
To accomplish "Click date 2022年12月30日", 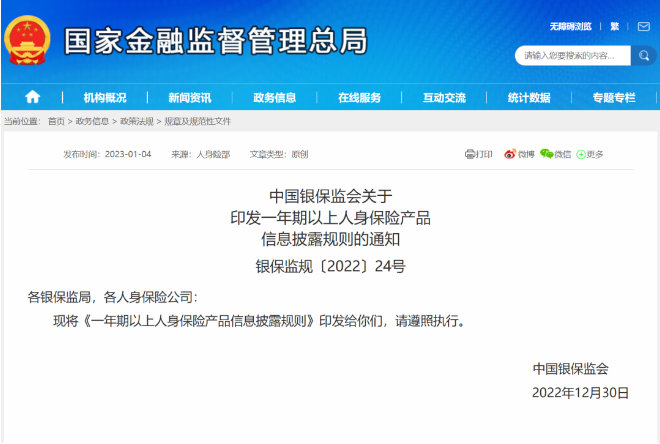I will tap(580, 392).
